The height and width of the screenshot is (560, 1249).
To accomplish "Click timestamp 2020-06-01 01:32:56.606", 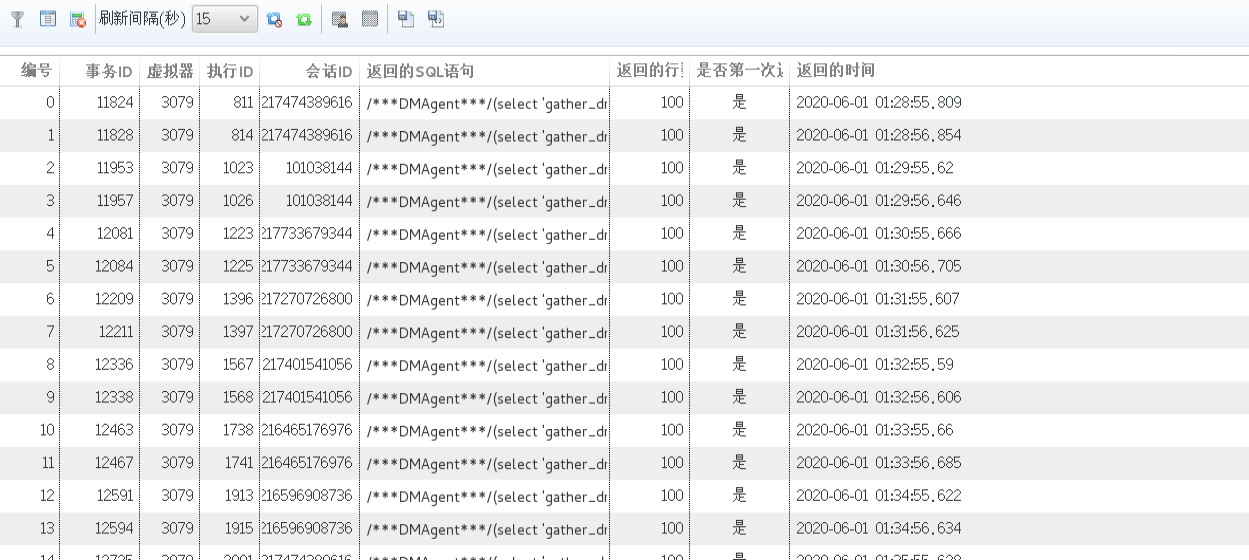I will 879,397.
